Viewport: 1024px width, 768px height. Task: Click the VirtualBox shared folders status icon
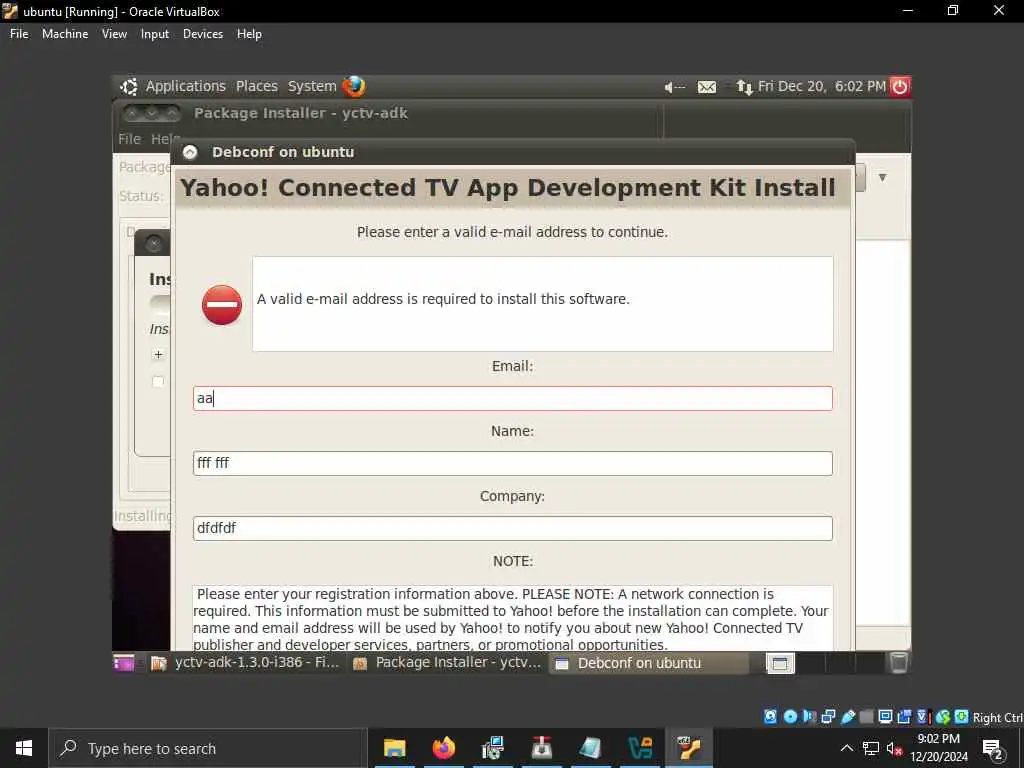867,717
